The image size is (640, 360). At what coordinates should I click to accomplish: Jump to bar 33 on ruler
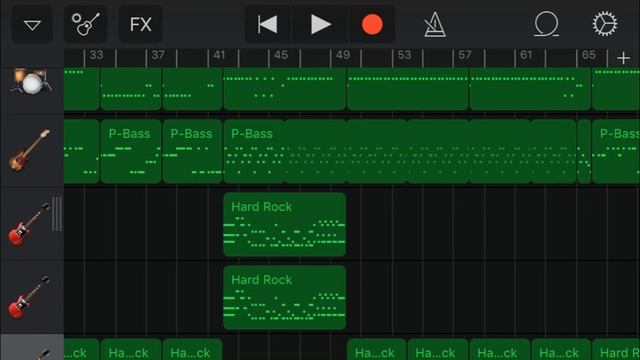(x=96, y=55)
